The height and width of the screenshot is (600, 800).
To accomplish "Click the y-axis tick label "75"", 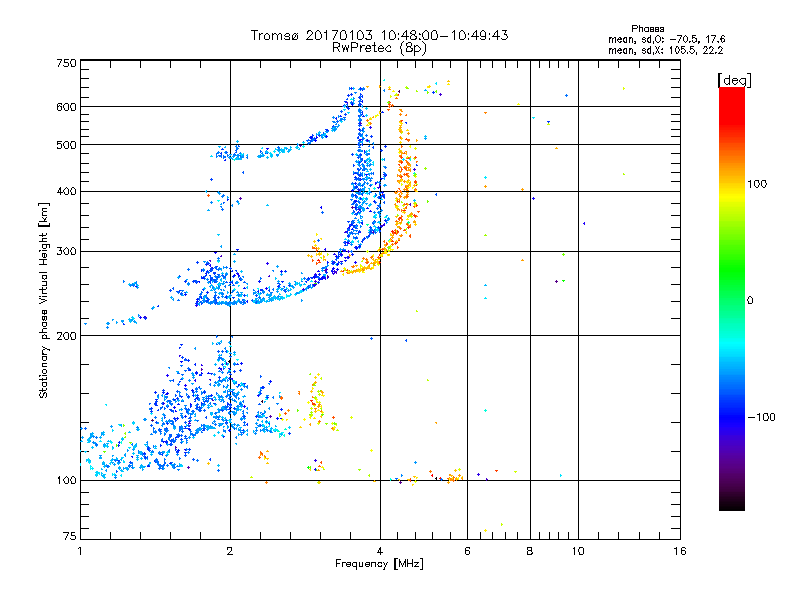I will tap(70, 536).
